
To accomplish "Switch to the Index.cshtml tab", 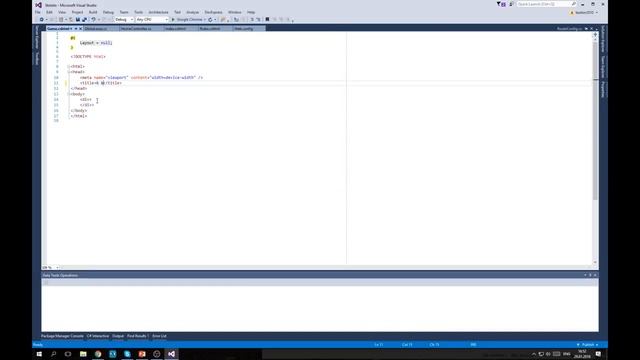I will (180, 29).
